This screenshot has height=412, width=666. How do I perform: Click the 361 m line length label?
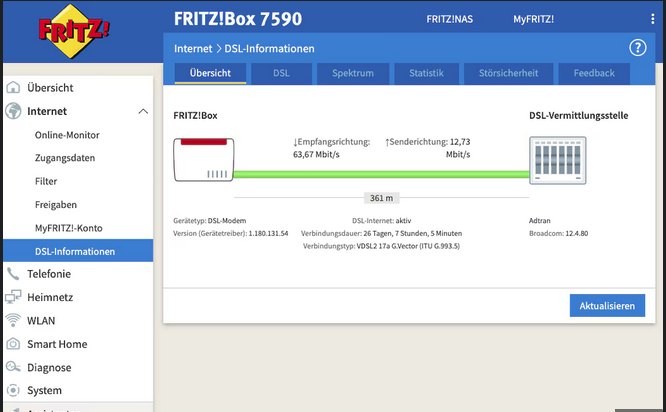pyautogui.click(x=381, y=198)
